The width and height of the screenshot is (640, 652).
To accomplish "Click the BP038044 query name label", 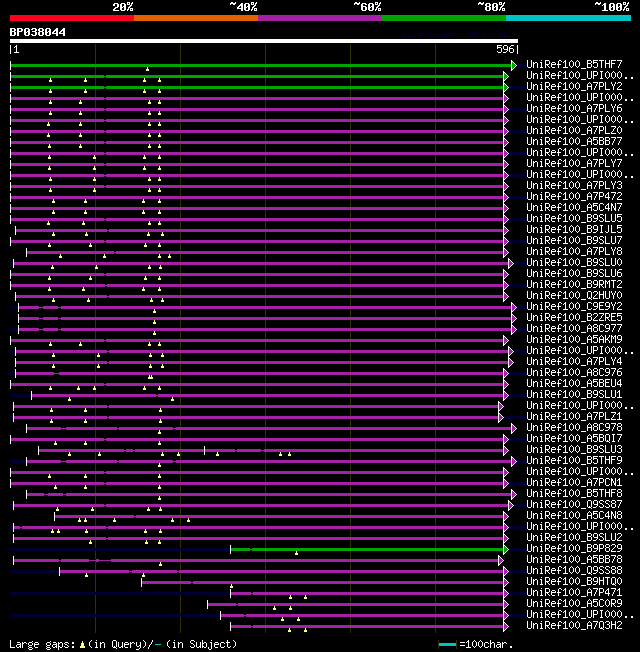I will pyautogui.click(x=37, y=32).
